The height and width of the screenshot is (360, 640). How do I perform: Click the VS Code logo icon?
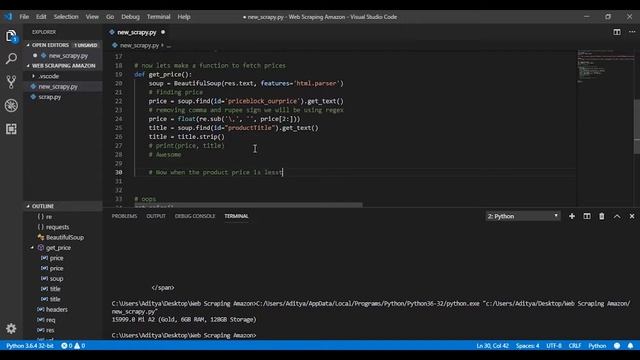[x=8, y=17]
